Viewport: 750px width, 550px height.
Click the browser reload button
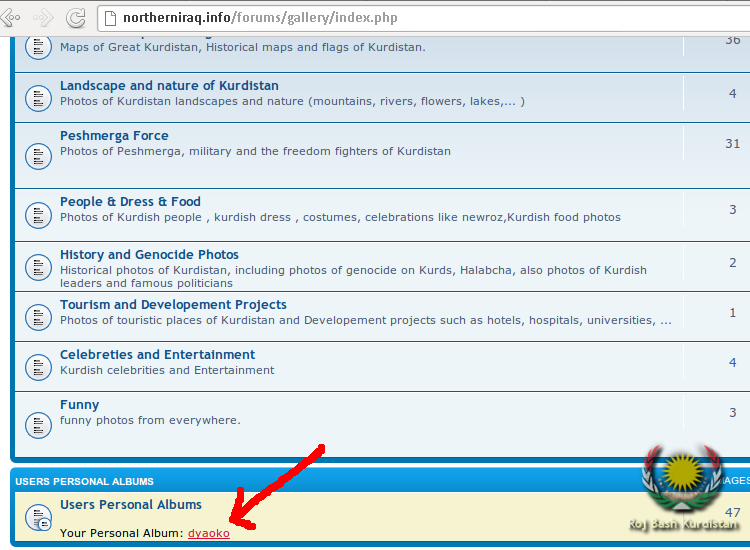pos(75,17)
